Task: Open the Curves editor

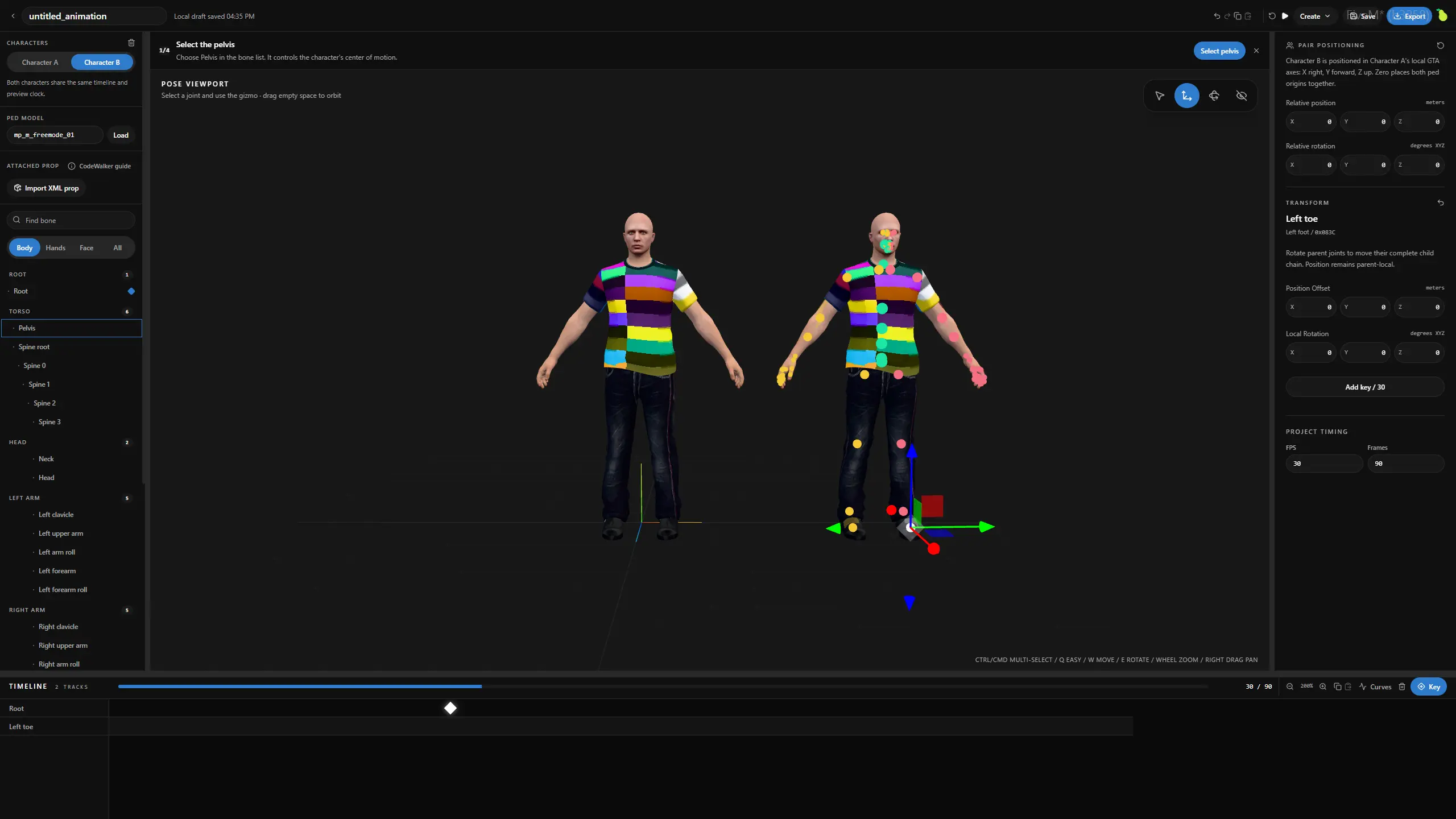Action: [x=1375, y=686]
